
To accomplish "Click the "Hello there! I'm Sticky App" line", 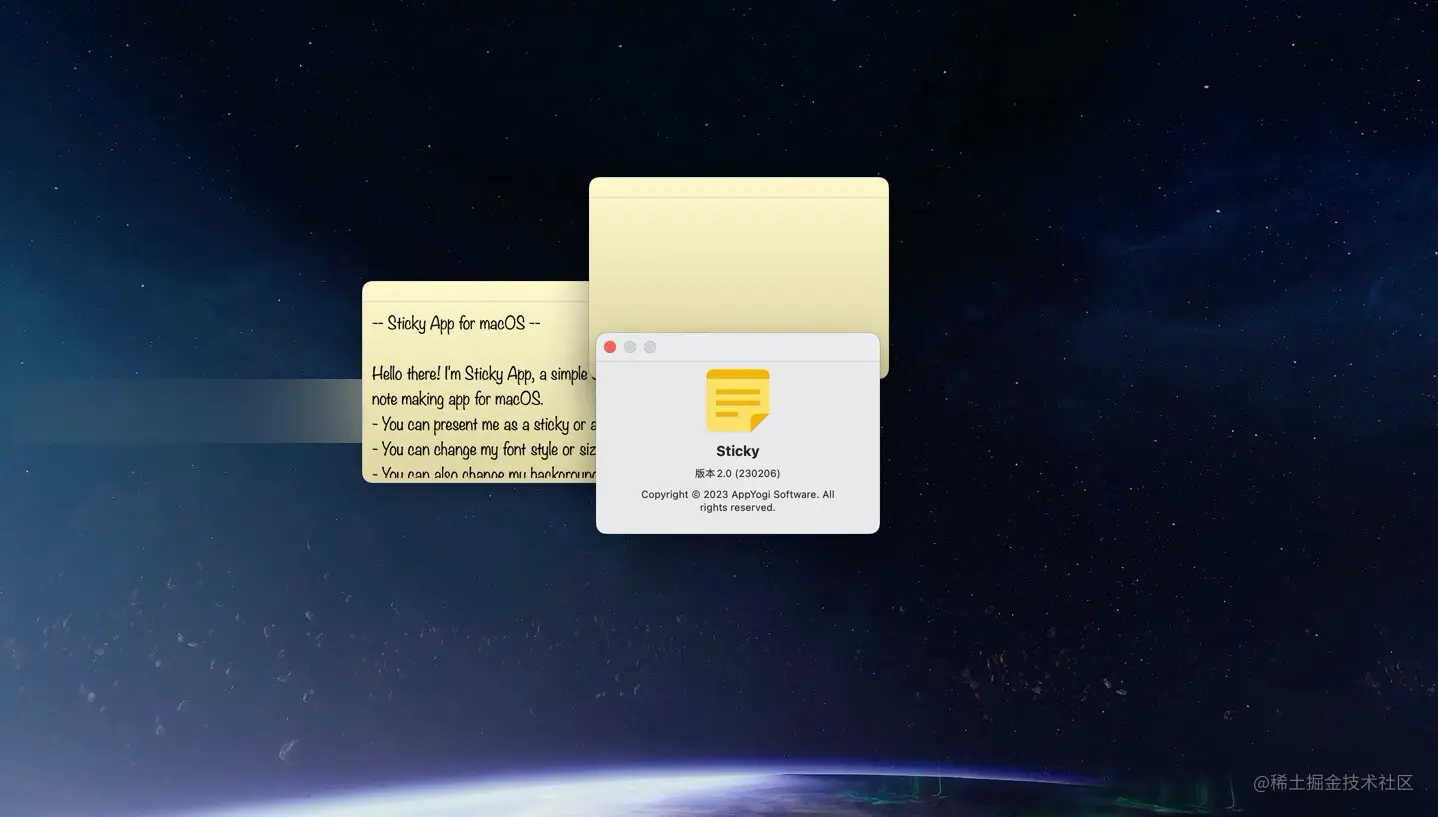I will tap(483, 374).
